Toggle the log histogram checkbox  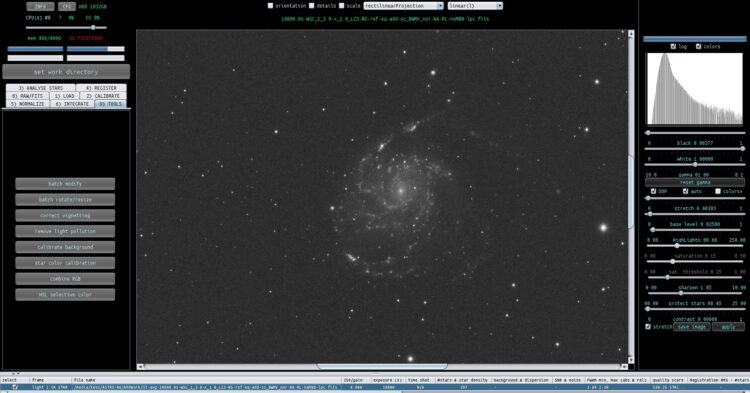pos(673,46)
